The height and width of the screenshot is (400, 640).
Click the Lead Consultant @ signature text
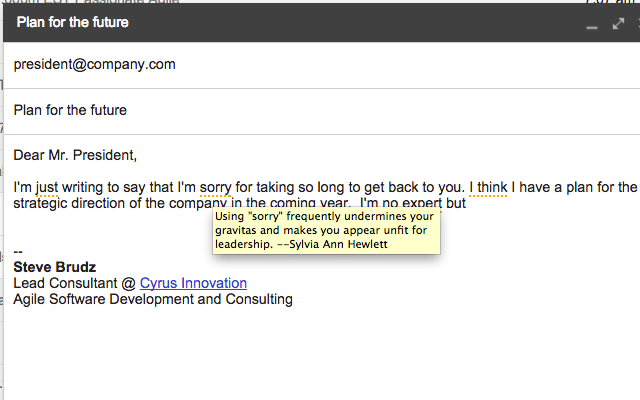[75, 283]
